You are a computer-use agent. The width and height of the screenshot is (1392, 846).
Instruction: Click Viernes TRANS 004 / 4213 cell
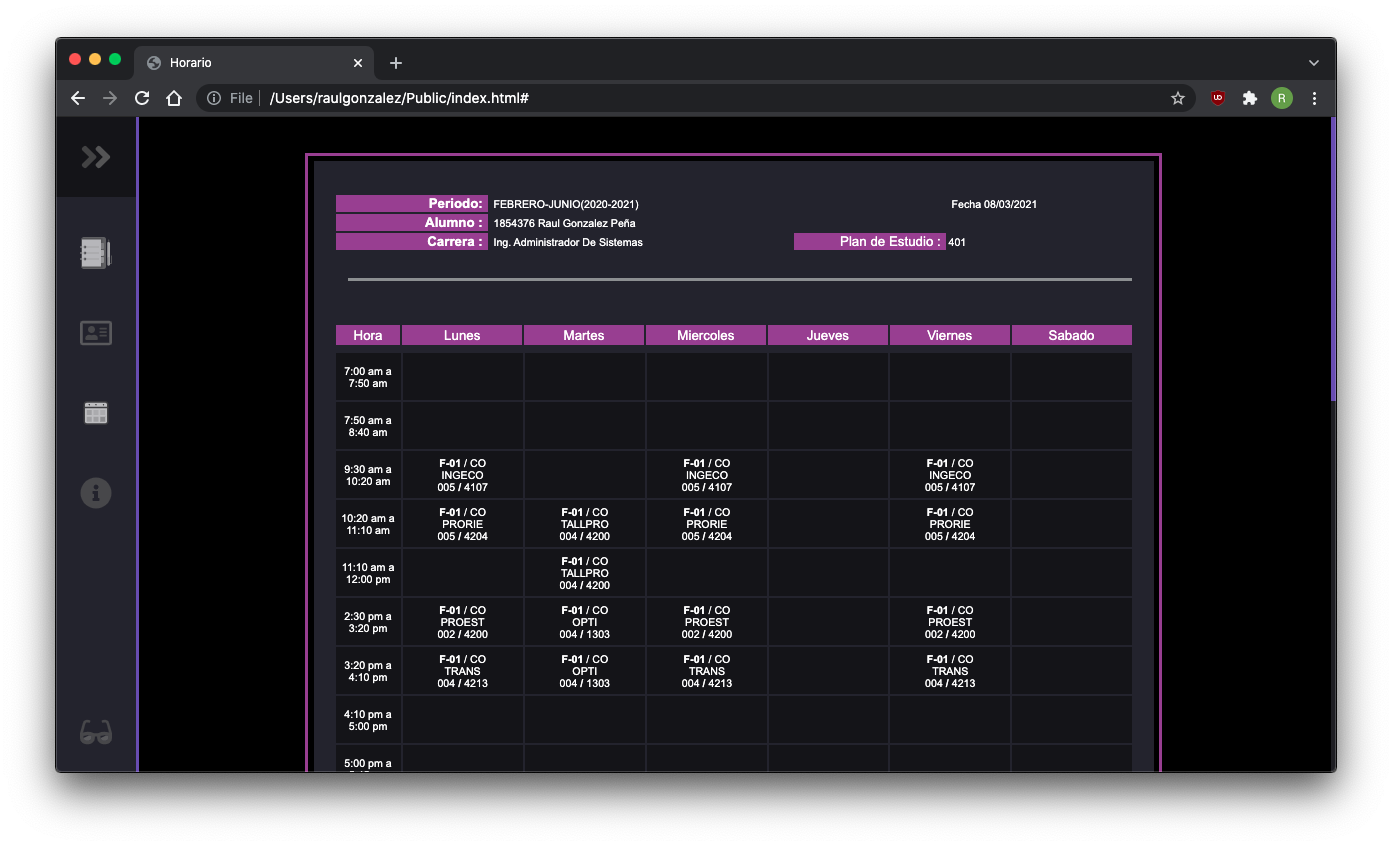click(x=950, y=671)
